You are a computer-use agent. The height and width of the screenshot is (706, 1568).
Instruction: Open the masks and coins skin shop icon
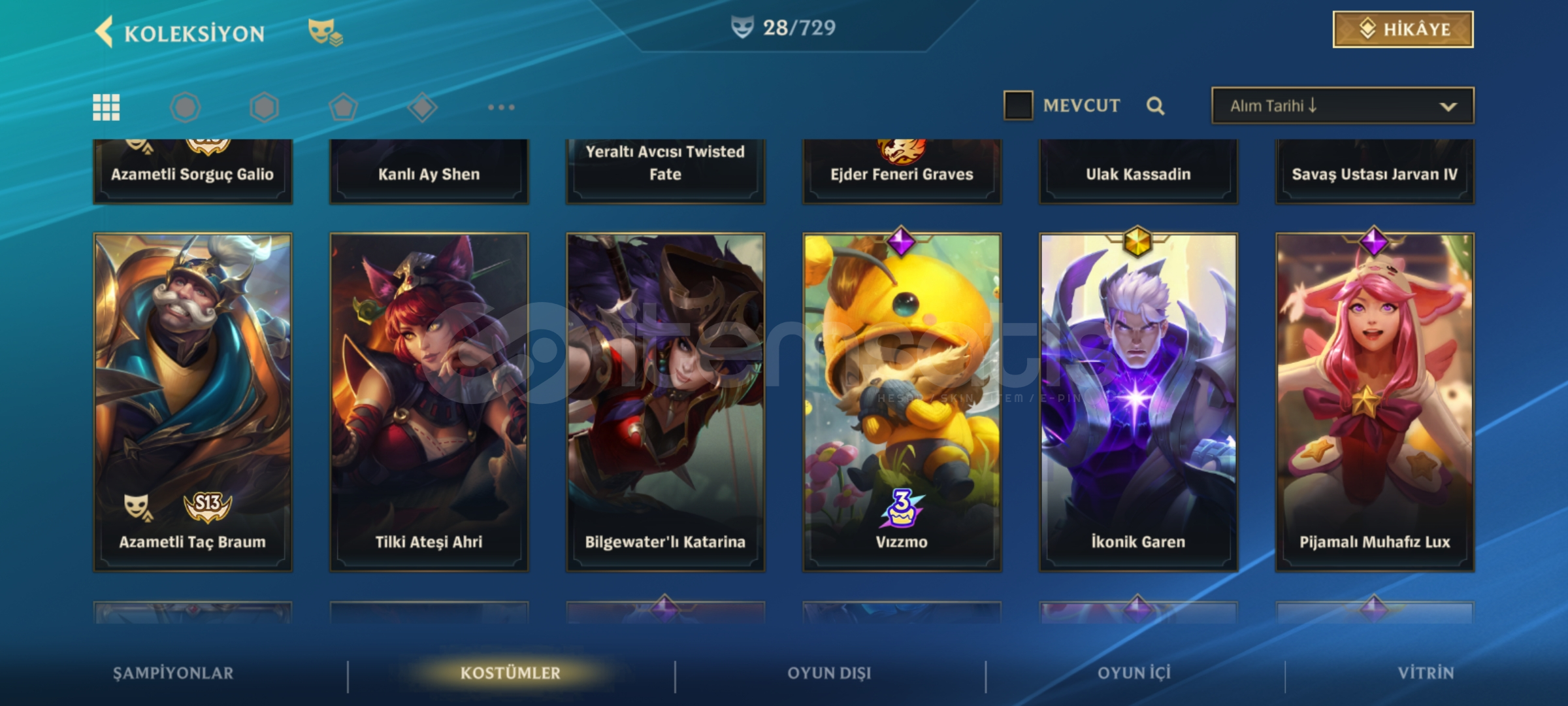click(x=325, y=32)
